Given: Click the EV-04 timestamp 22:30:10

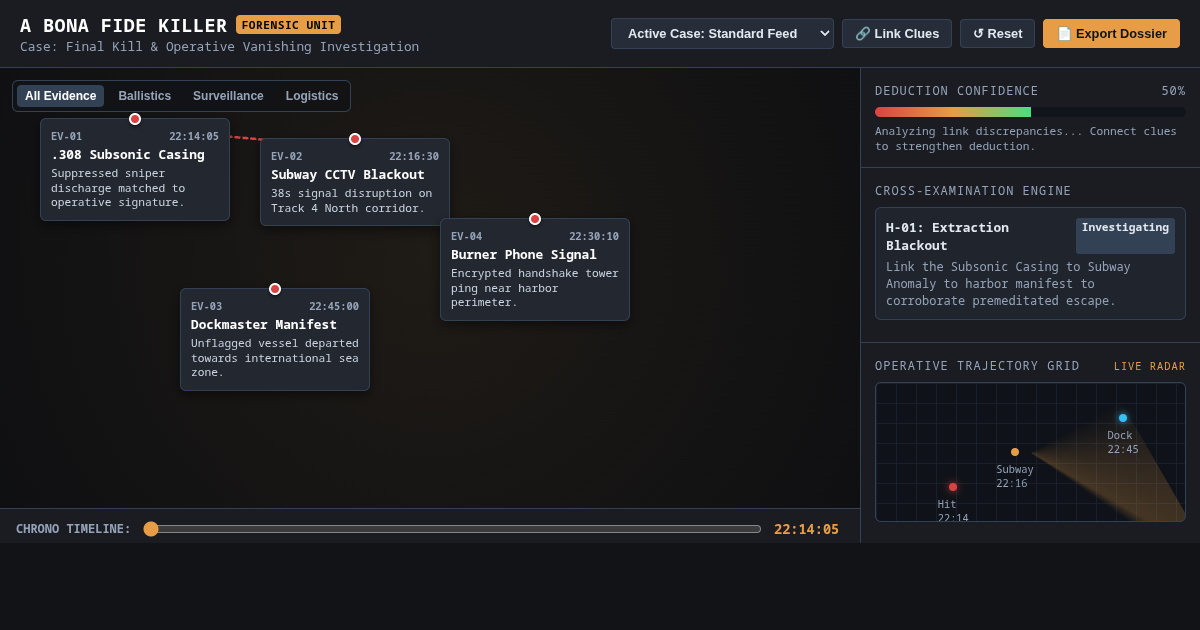Looking at the screenshot, I should [x=594, y=236].
